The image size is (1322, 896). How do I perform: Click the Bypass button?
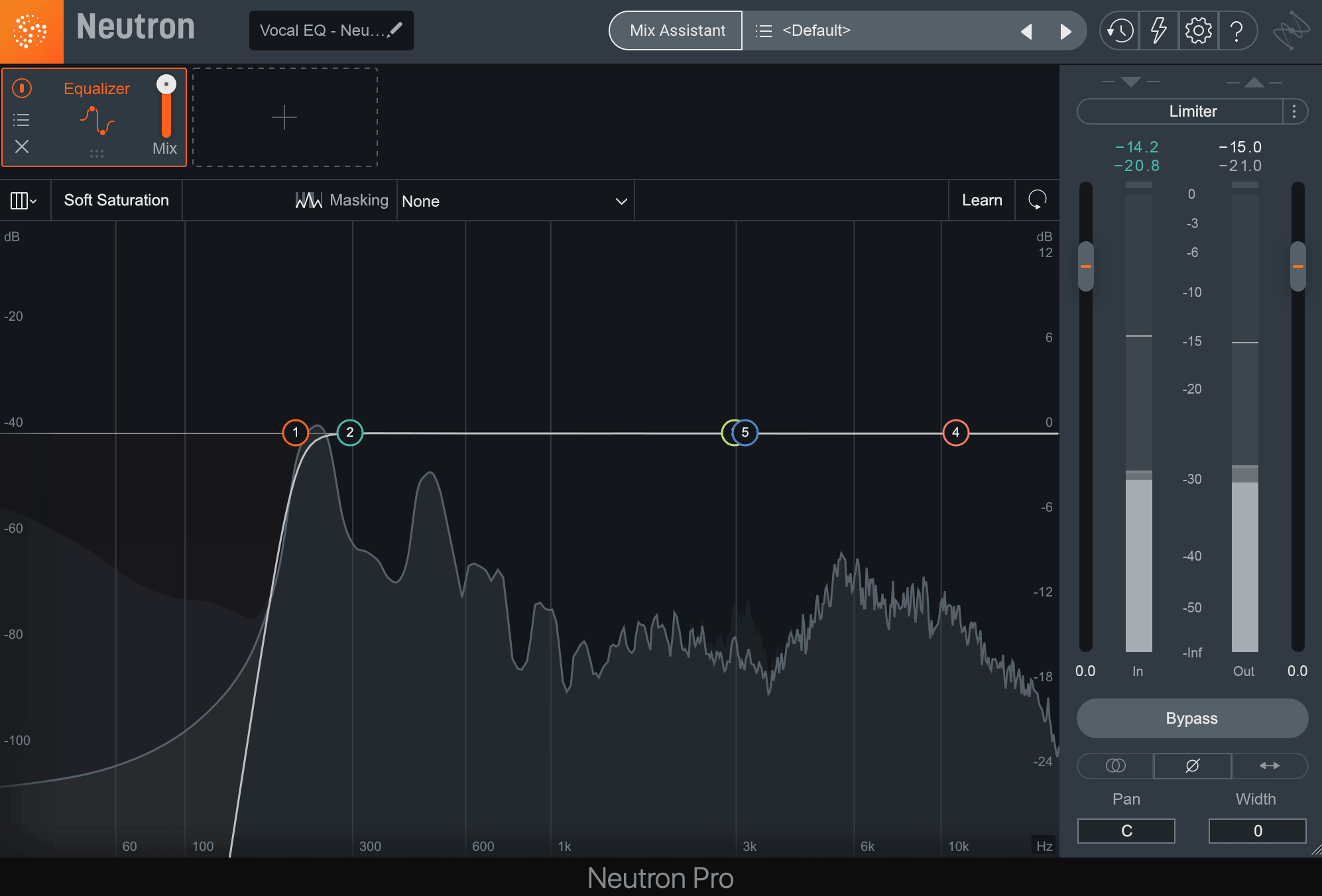[1192, 718]
